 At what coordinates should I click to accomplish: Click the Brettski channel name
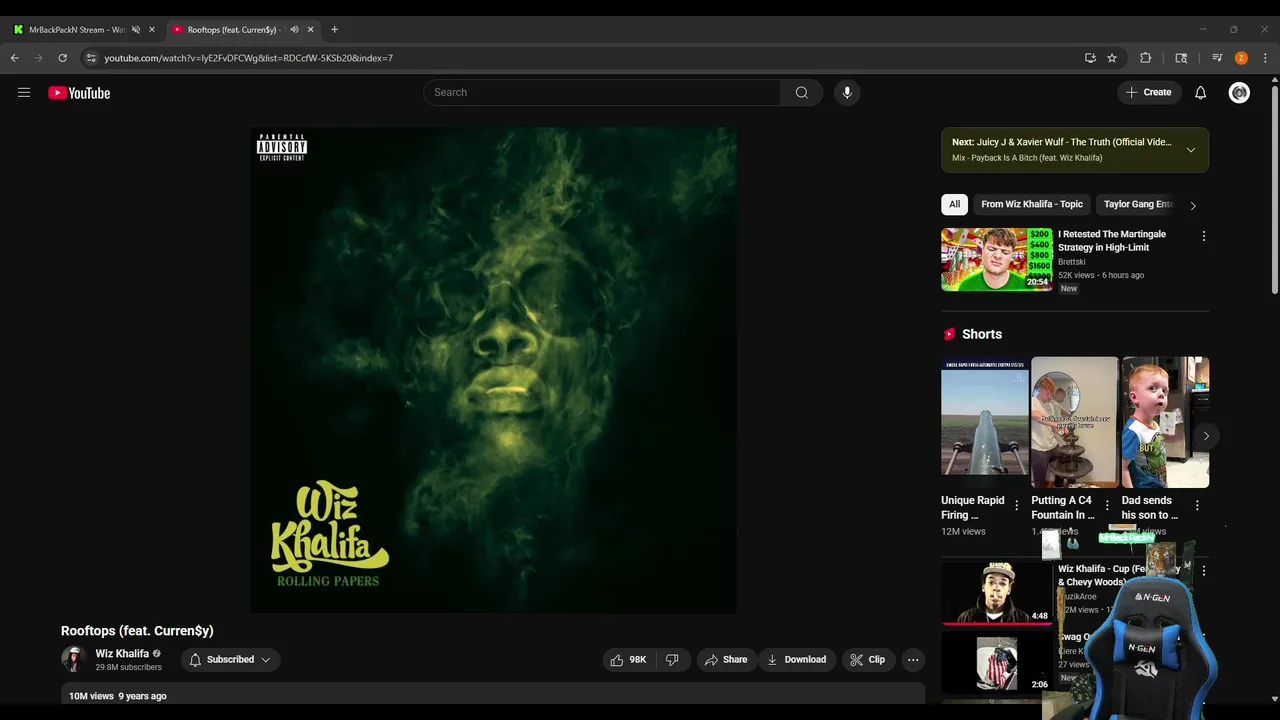click(1071, 262)
